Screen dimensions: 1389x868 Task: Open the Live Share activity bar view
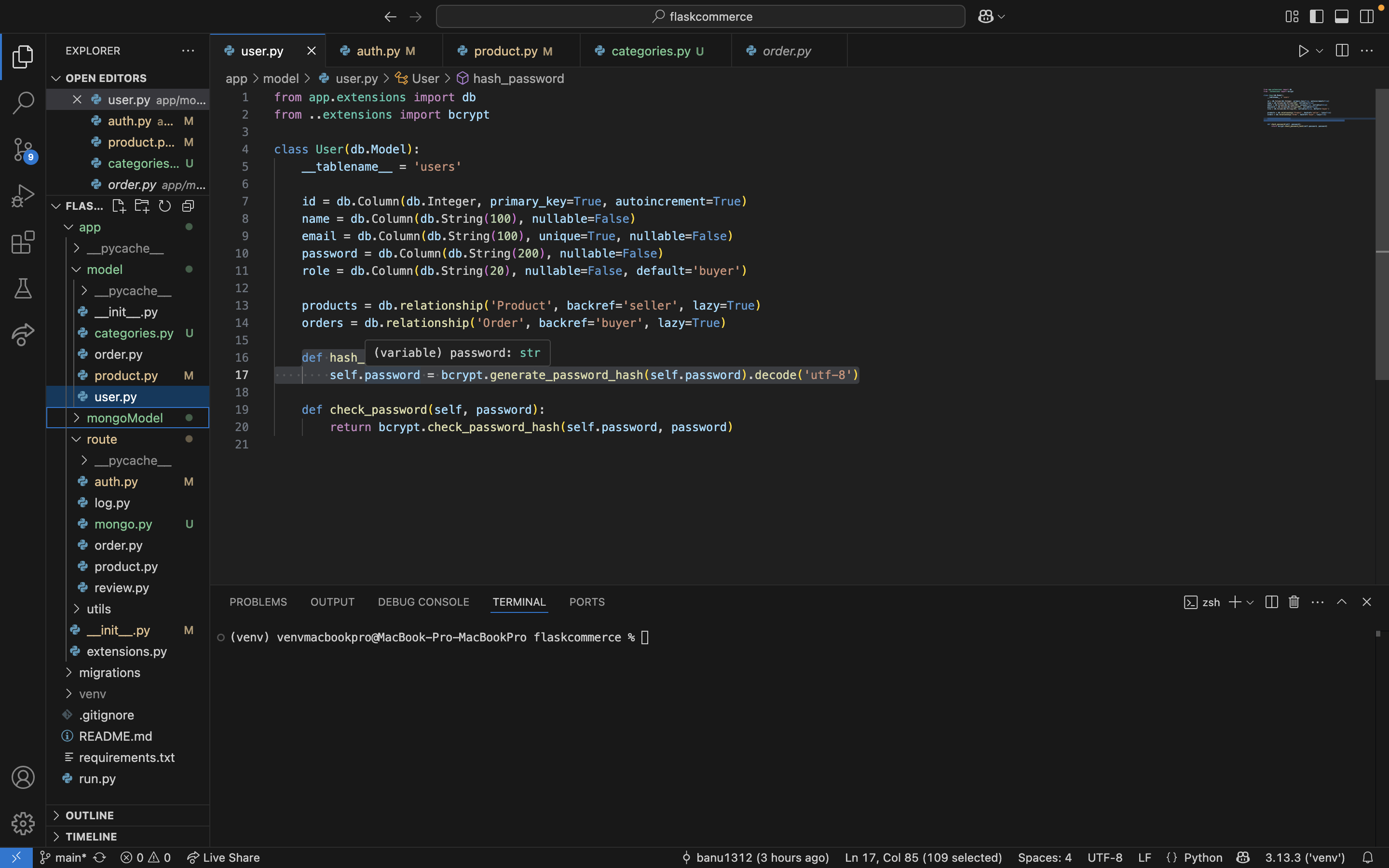pyautogui.click(x=23, y=335)
